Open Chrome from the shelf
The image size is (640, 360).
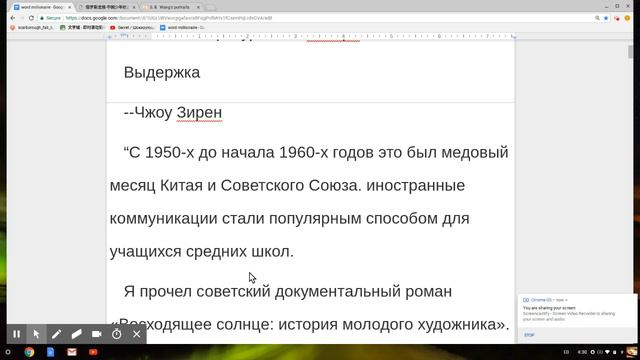[x=29, y=352]
